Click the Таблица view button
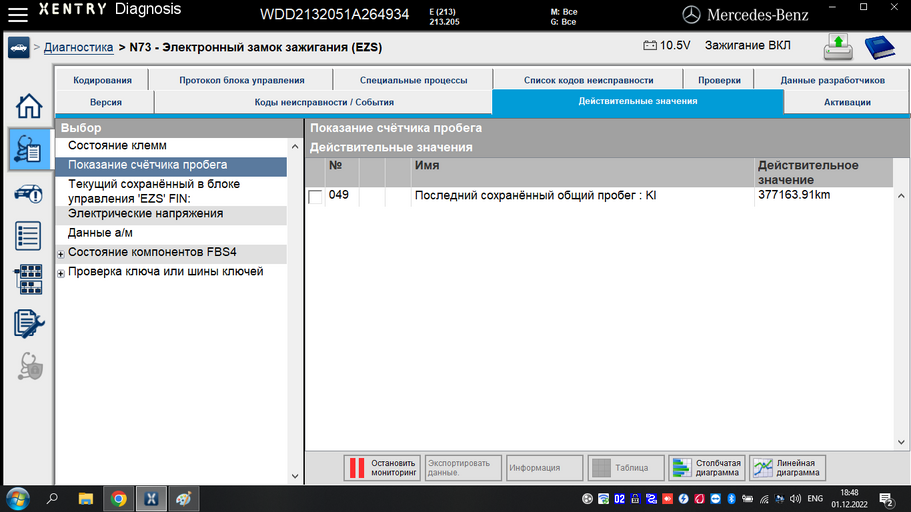This screenshot has height=512, width=911. coord(626,468)
